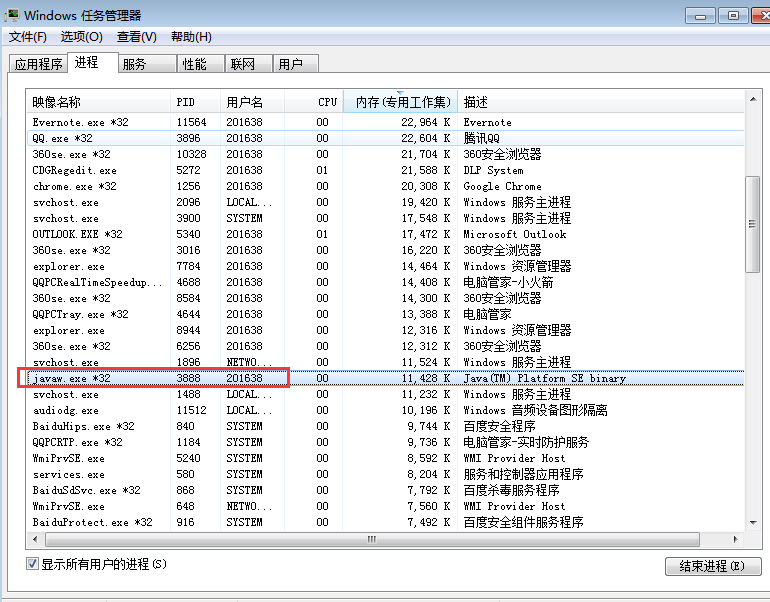Viewport: 770px width, 602px height.
Task: Switch to the 性能 tab
Action: [200, 64]
